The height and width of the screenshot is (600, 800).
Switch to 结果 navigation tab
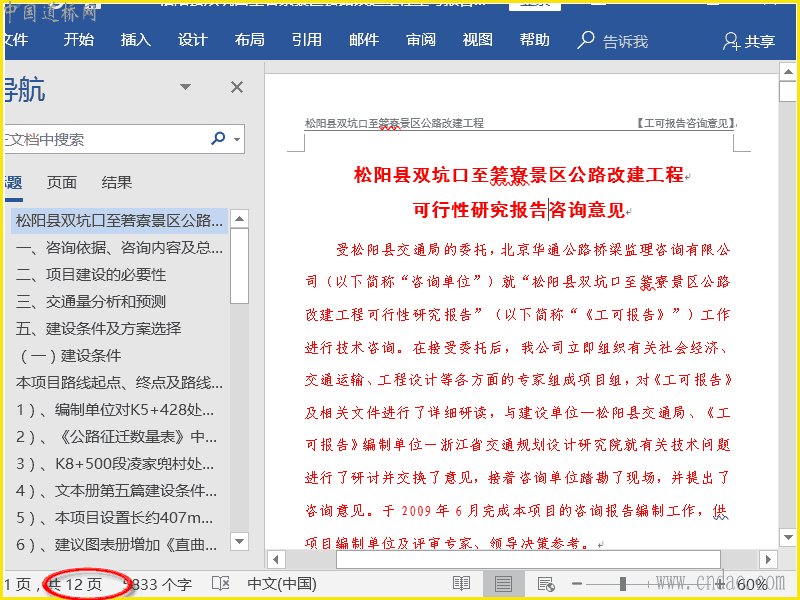click(x=116, y=183)
